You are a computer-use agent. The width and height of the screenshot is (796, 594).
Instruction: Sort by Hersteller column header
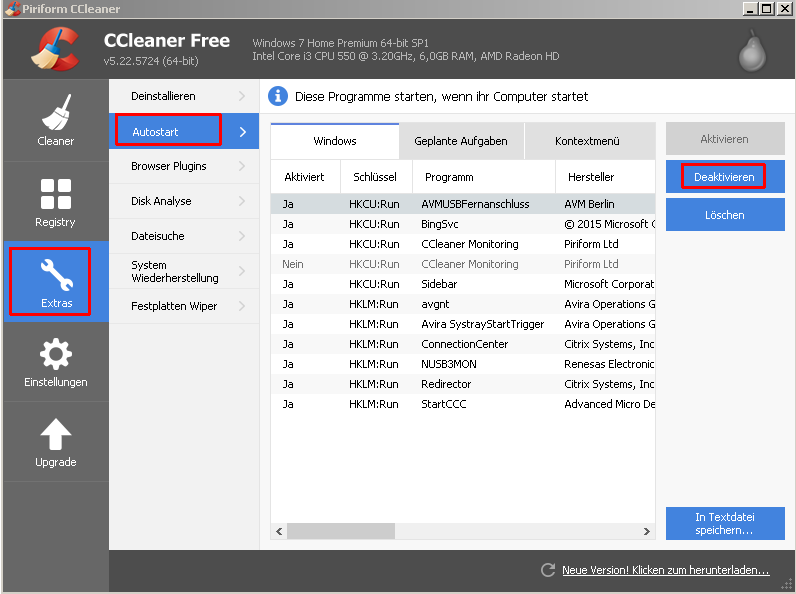coord(605,177)
